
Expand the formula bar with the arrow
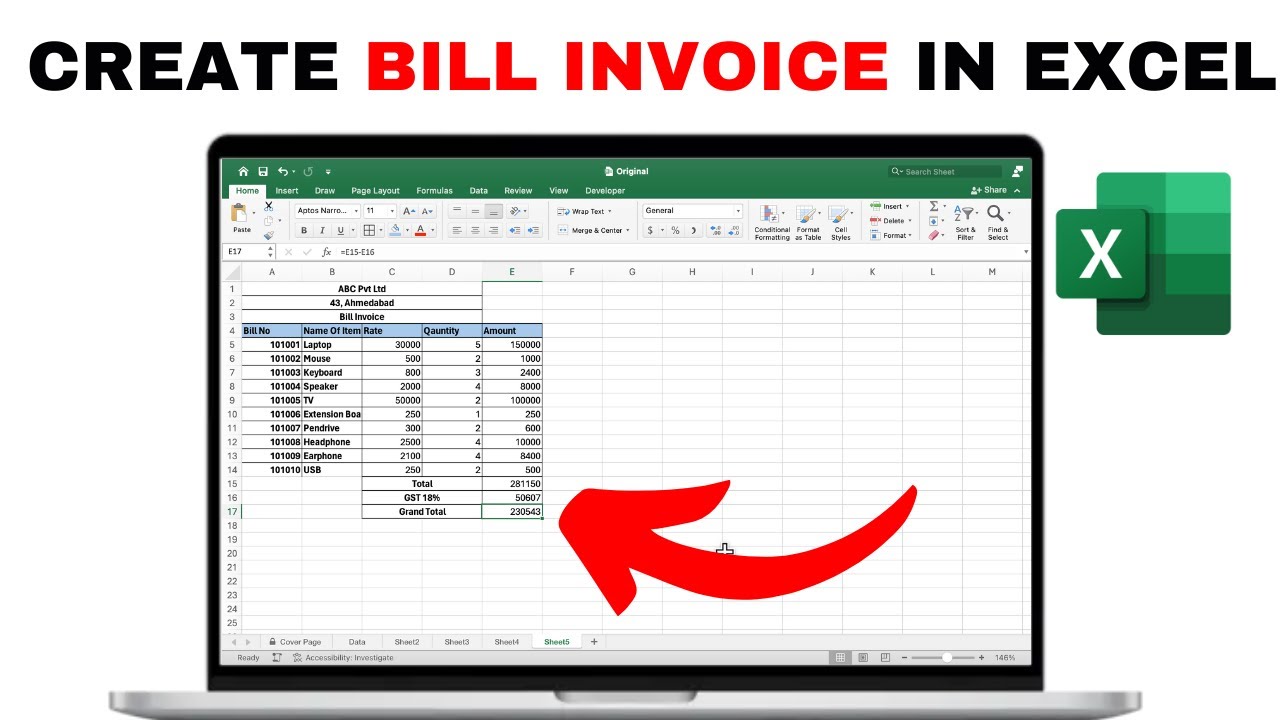[1025, 252]
